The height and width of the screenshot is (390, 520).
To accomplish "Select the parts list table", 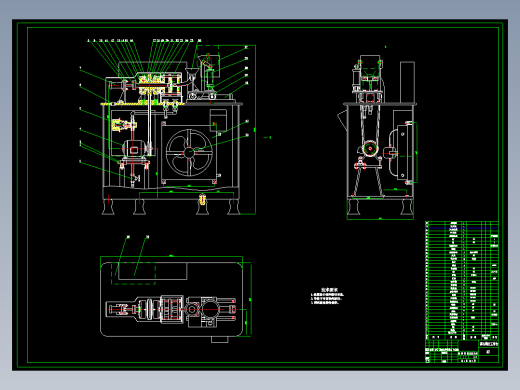I will pyautogui.click(x=462, y=280).
